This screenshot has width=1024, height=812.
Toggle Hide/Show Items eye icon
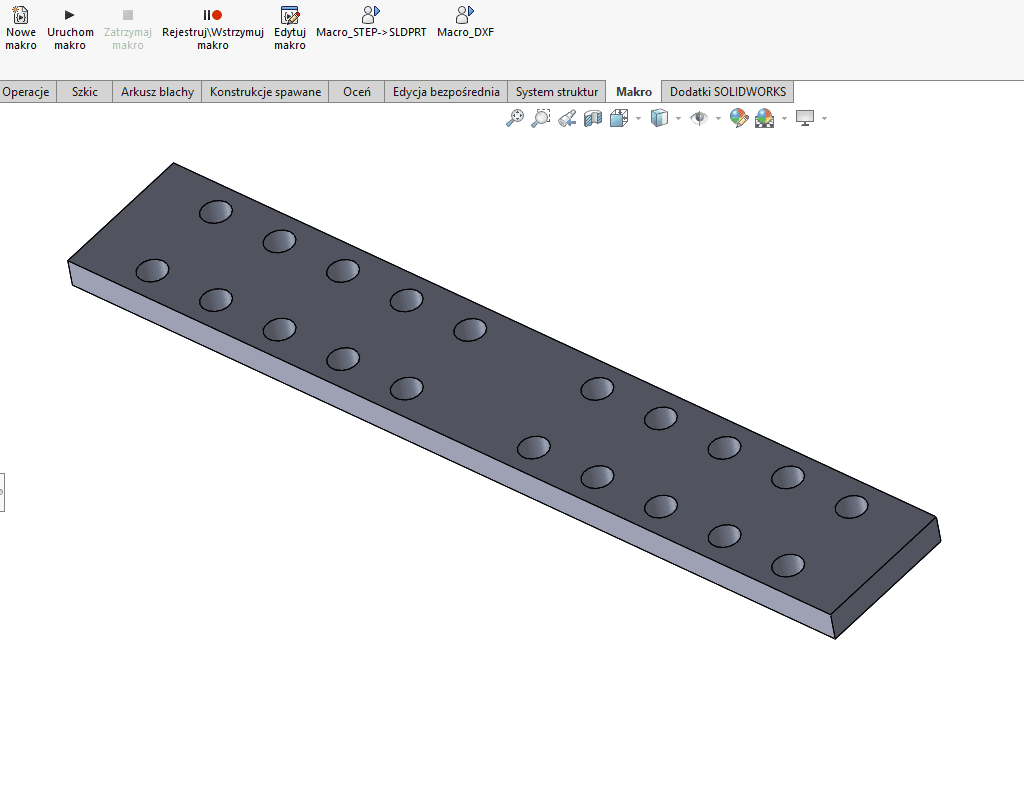[x=699, y=118]
